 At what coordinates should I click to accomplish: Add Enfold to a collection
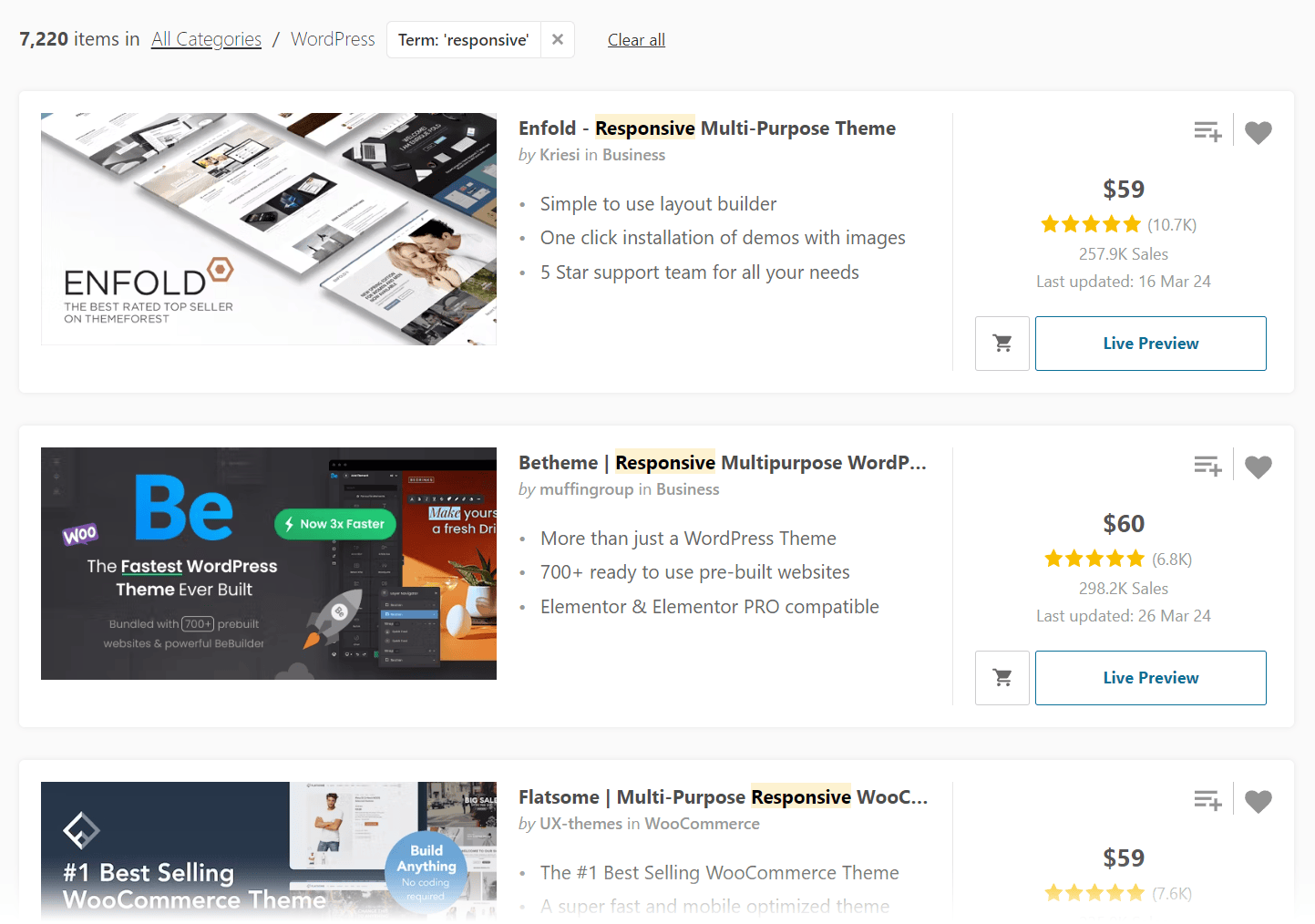coord(1207,132)
